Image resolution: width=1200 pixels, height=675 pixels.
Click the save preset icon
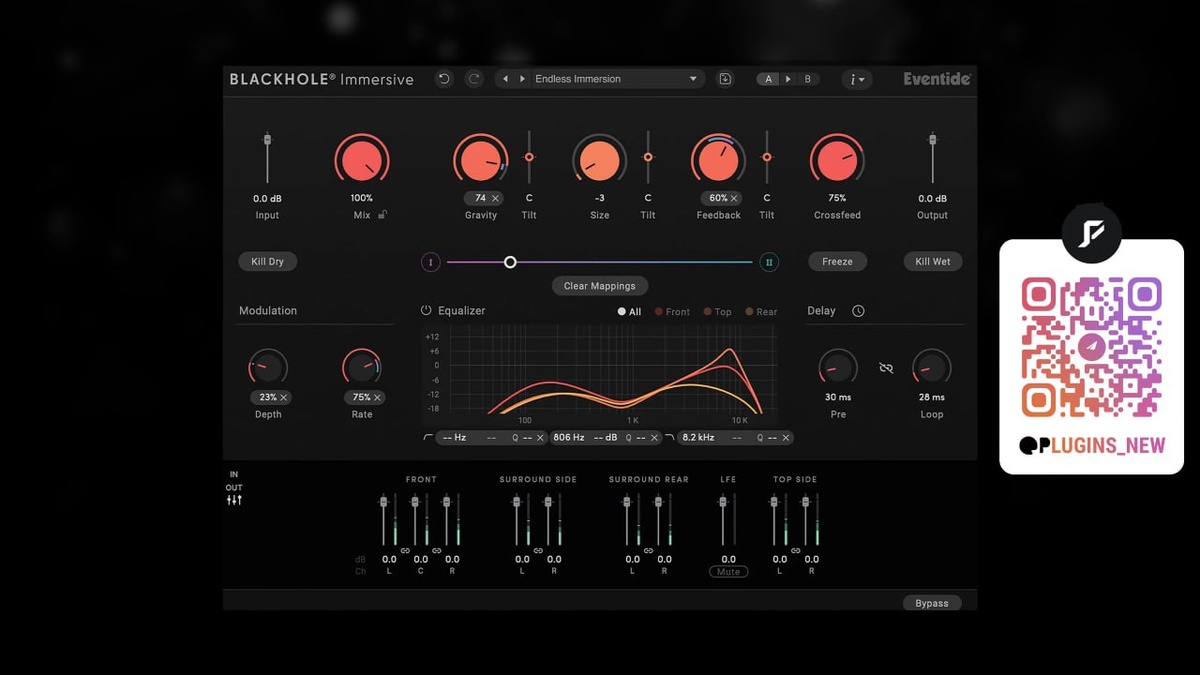tap(726, 79)
